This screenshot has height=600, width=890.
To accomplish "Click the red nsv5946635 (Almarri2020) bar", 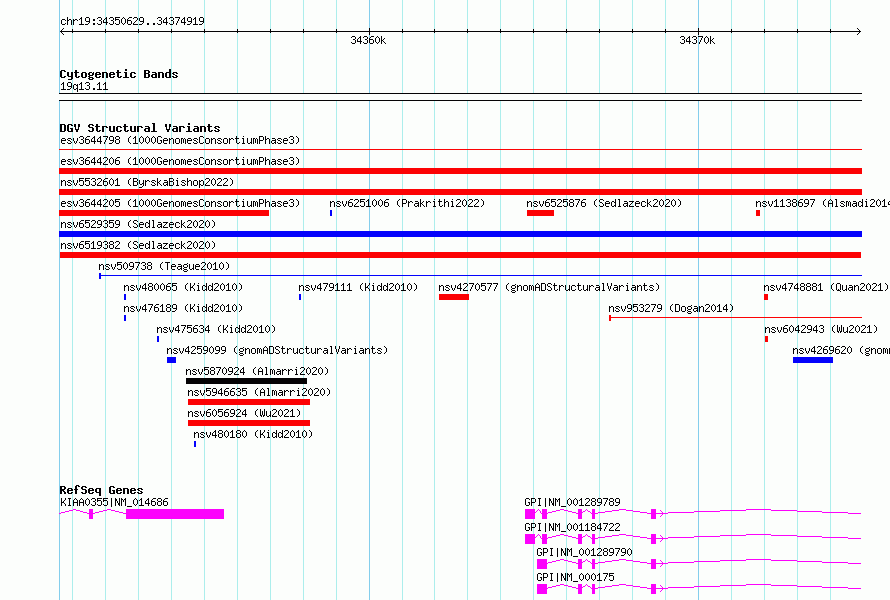I will (x=249, y=402).
